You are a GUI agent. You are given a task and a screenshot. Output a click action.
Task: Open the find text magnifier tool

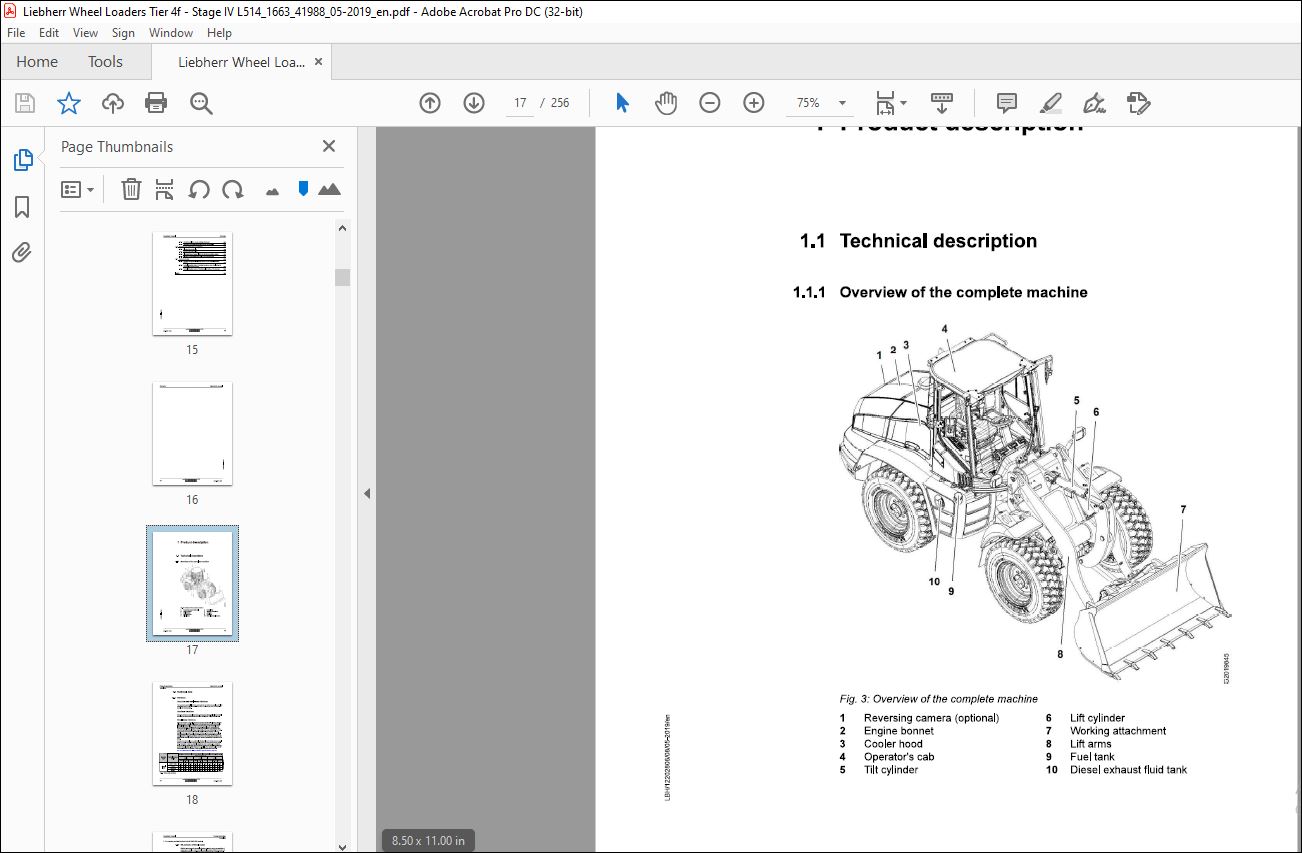(201, 103)
